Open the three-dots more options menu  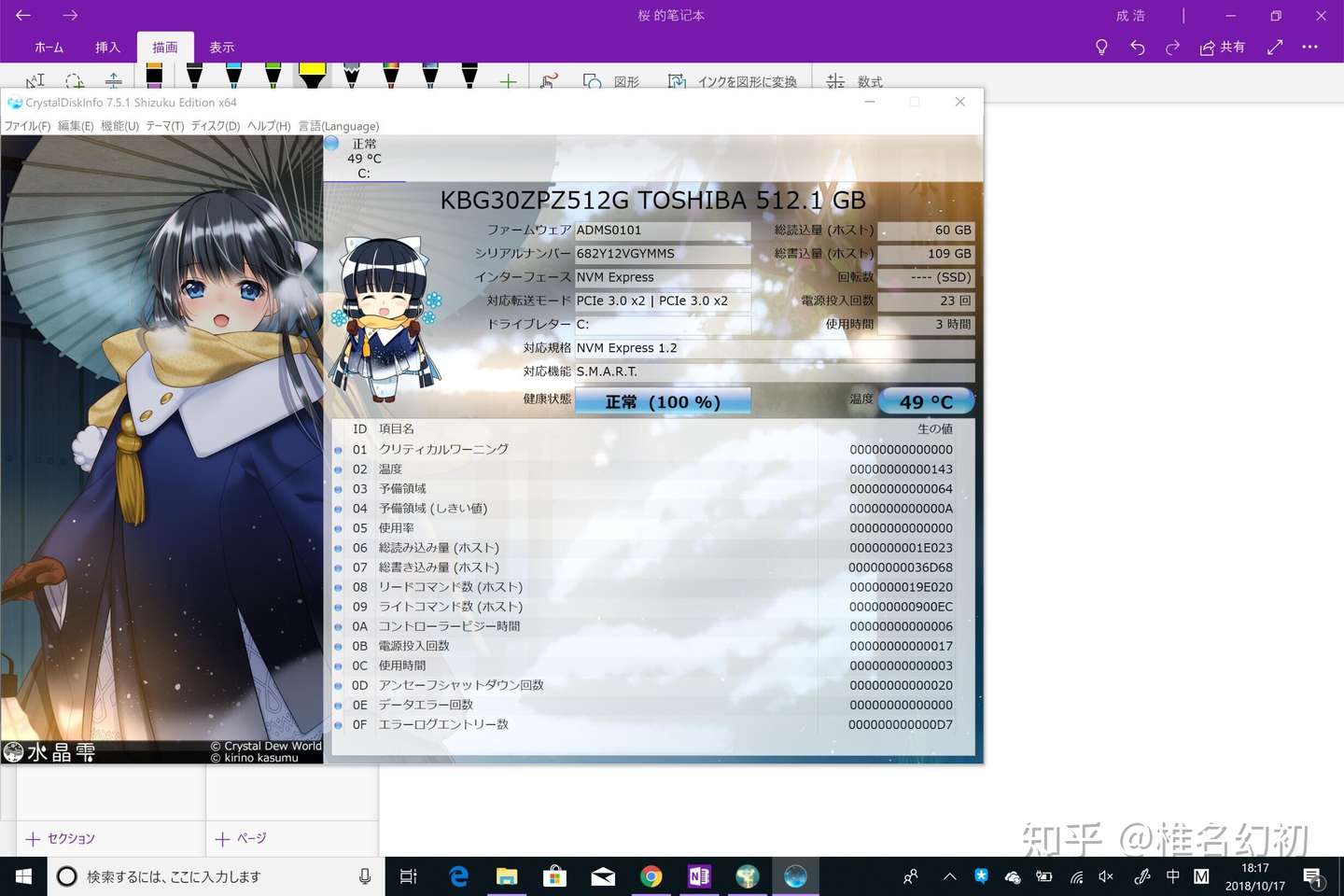coord(1310,47)
